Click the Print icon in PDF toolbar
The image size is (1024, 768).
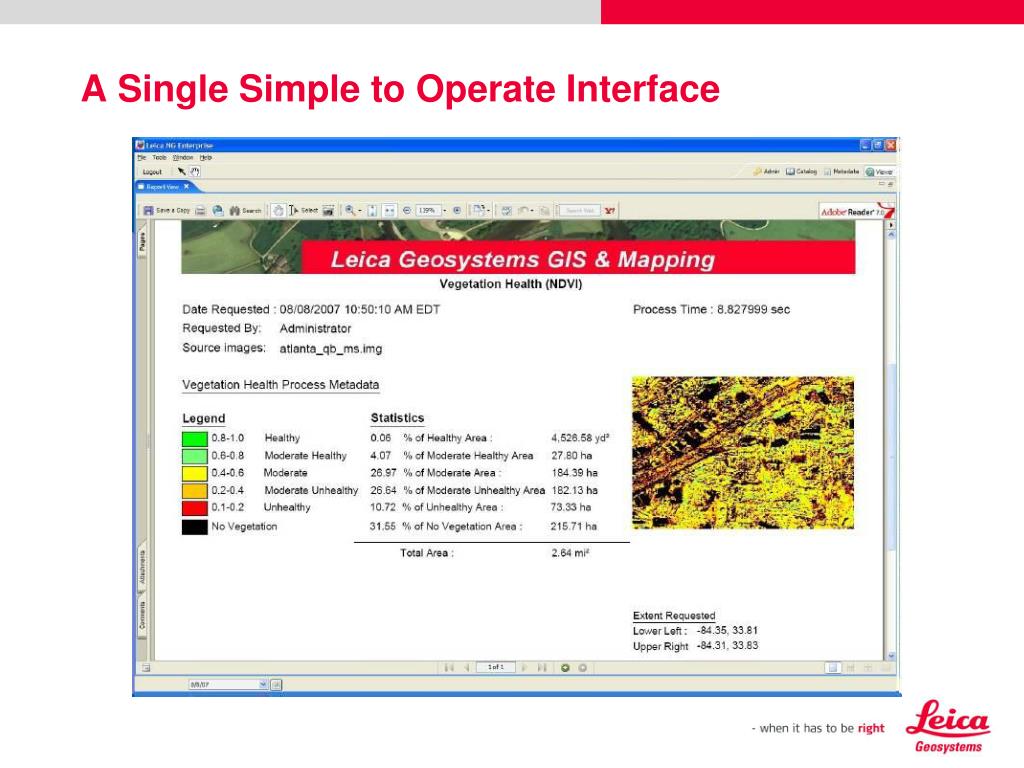tap(200, 210)
